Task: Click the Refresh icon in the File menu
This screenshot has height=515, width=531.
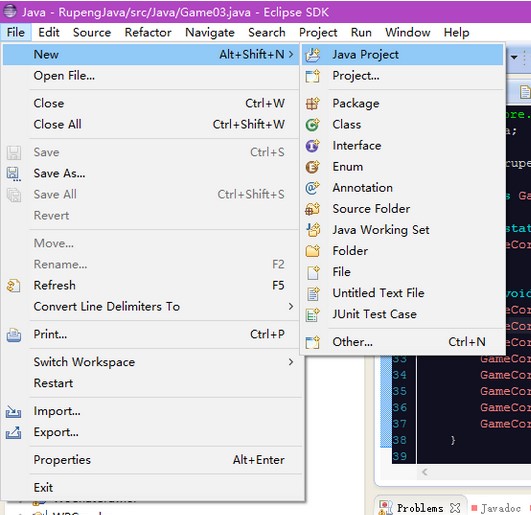Action: pos(14,286)
